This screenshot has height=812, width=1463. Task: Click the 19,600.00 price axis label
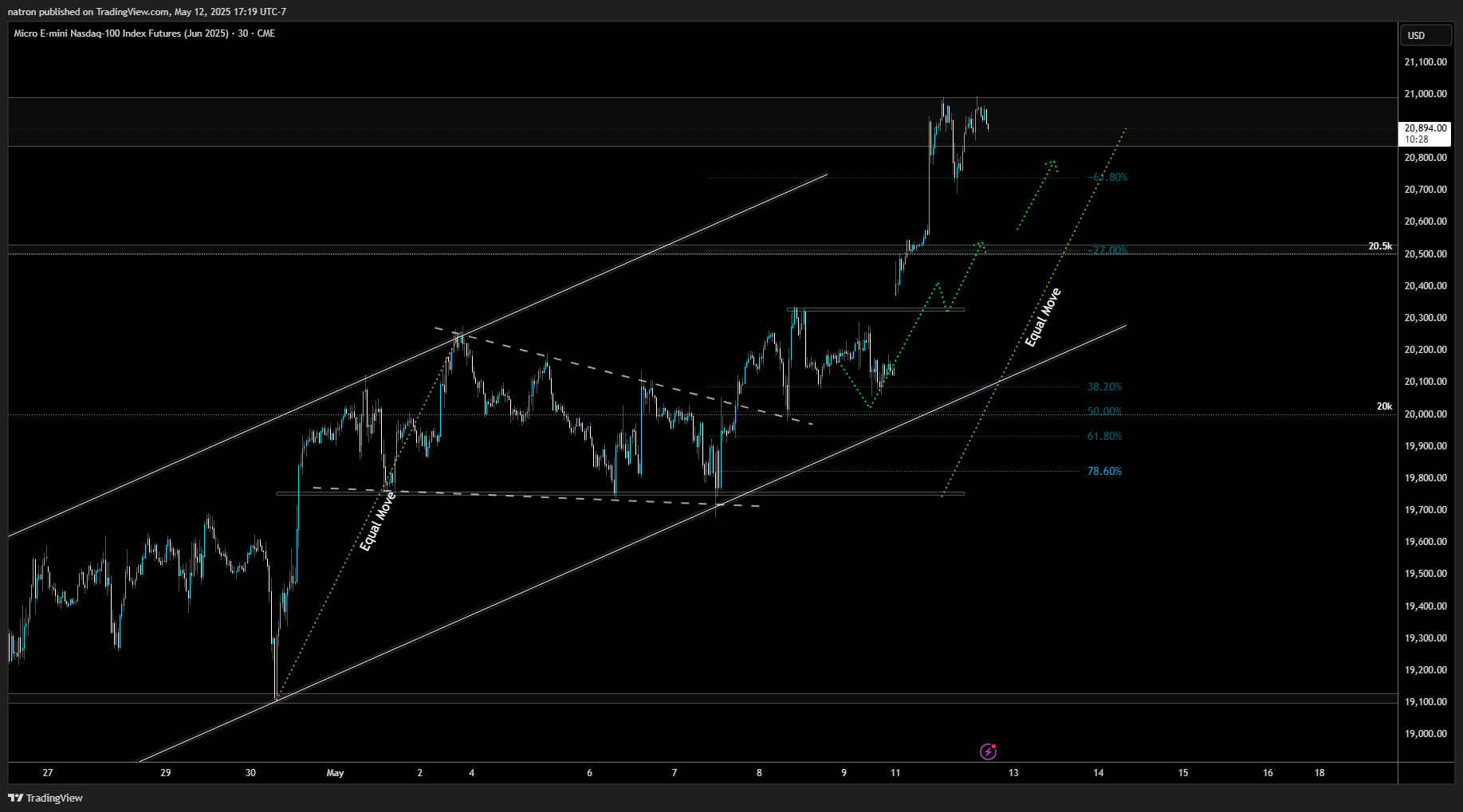tap(1426, 542)
